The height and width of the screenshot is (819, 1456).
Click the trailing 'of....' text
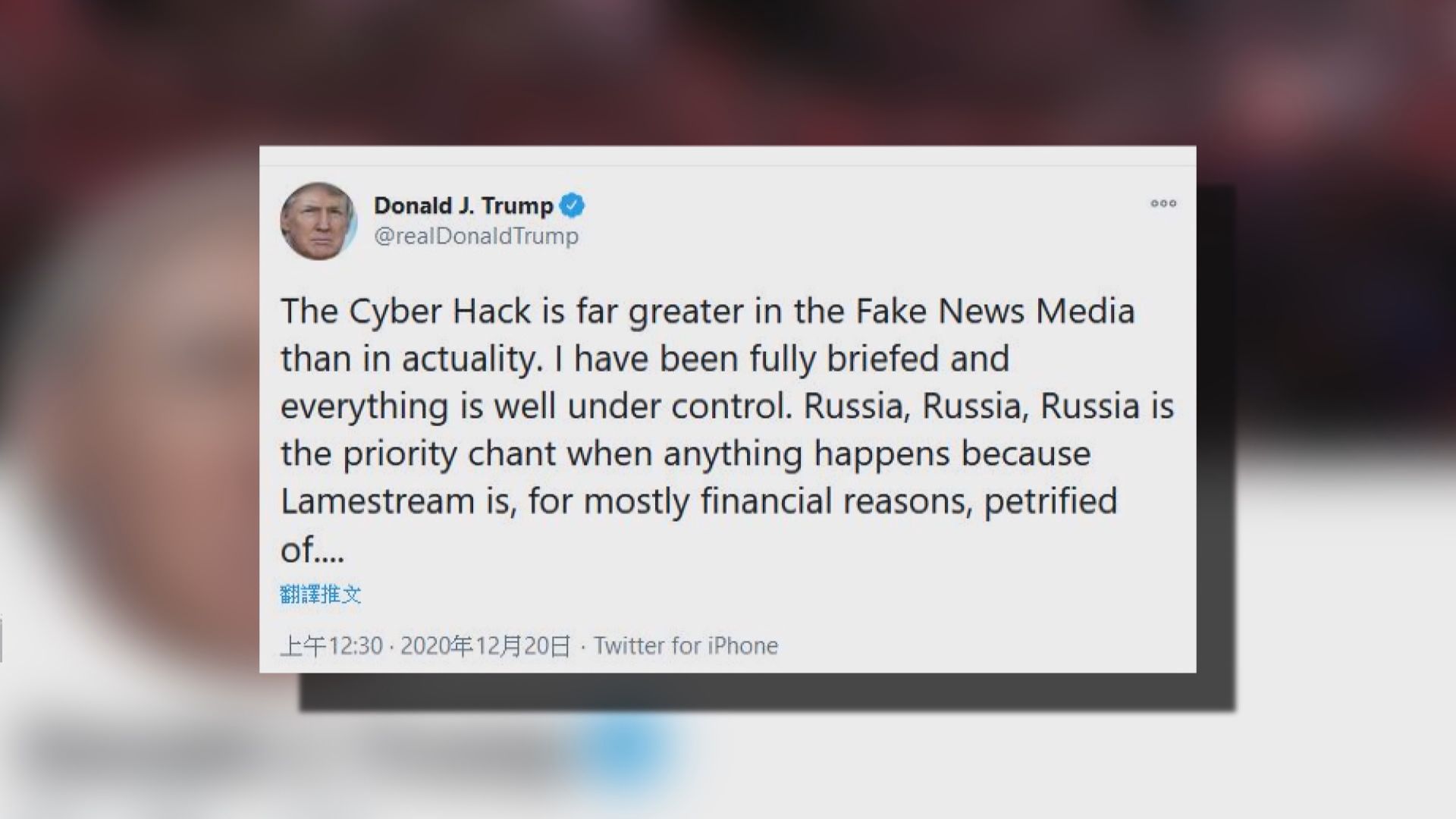coord(312,550)
